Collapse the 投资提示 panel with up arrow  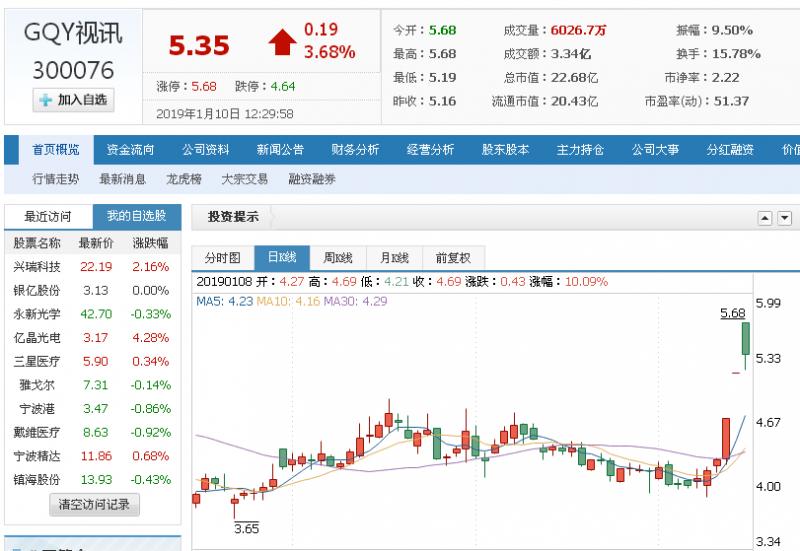pos(764,218)
